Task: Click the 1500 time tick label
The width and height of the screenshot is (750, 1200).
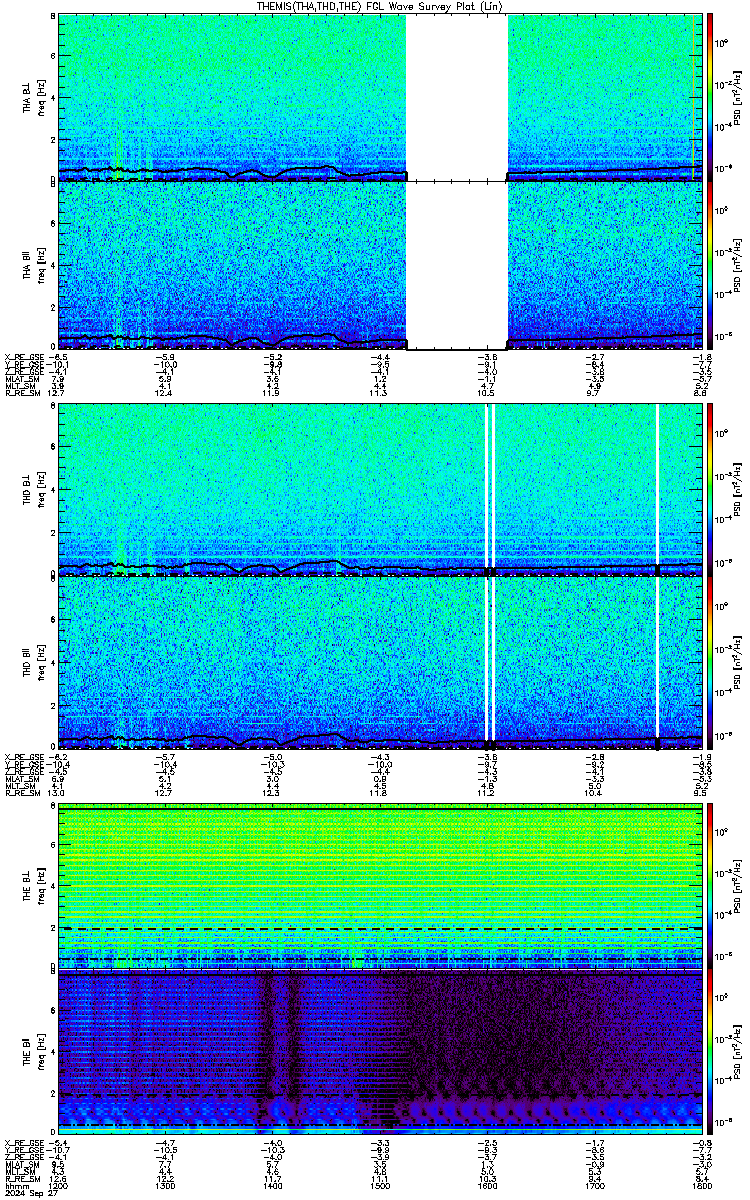Action: click(x=380, y=1186)
